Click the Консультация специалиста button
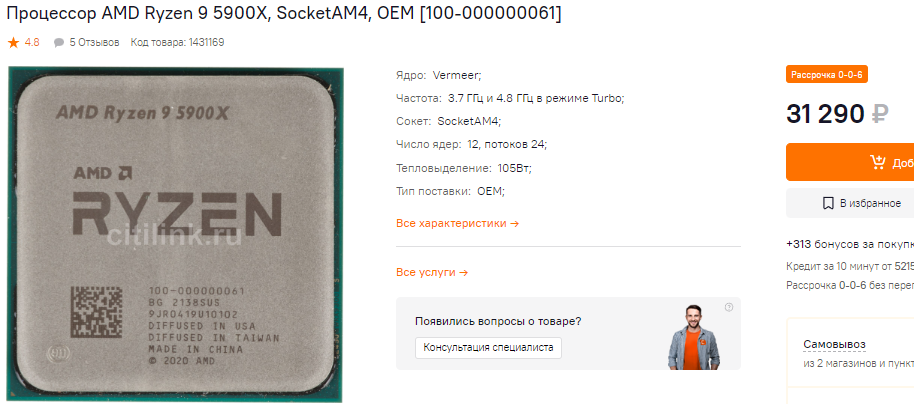Image resolution: width=914 pixels, height=404 pixels. (488, 347)
